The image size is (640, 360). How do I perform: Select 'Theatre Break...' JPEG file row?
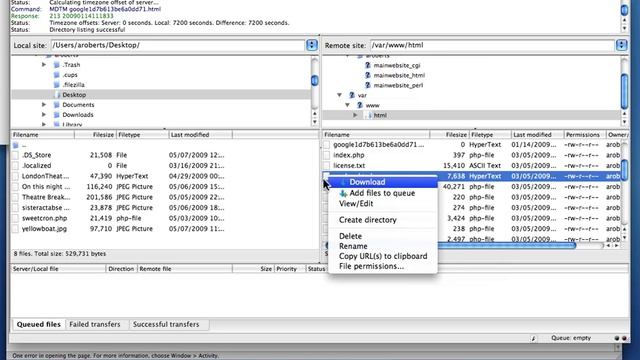point(164,197)
